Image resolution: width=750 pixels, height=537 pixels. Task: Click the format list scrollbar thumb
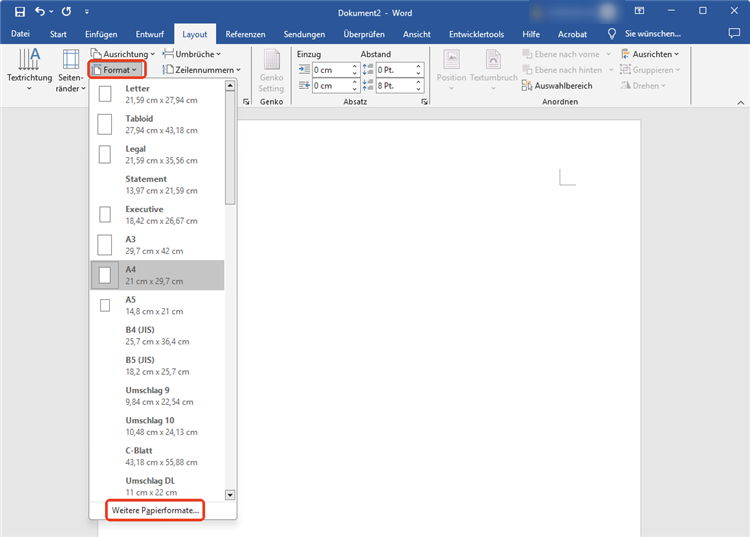(230, 148)
